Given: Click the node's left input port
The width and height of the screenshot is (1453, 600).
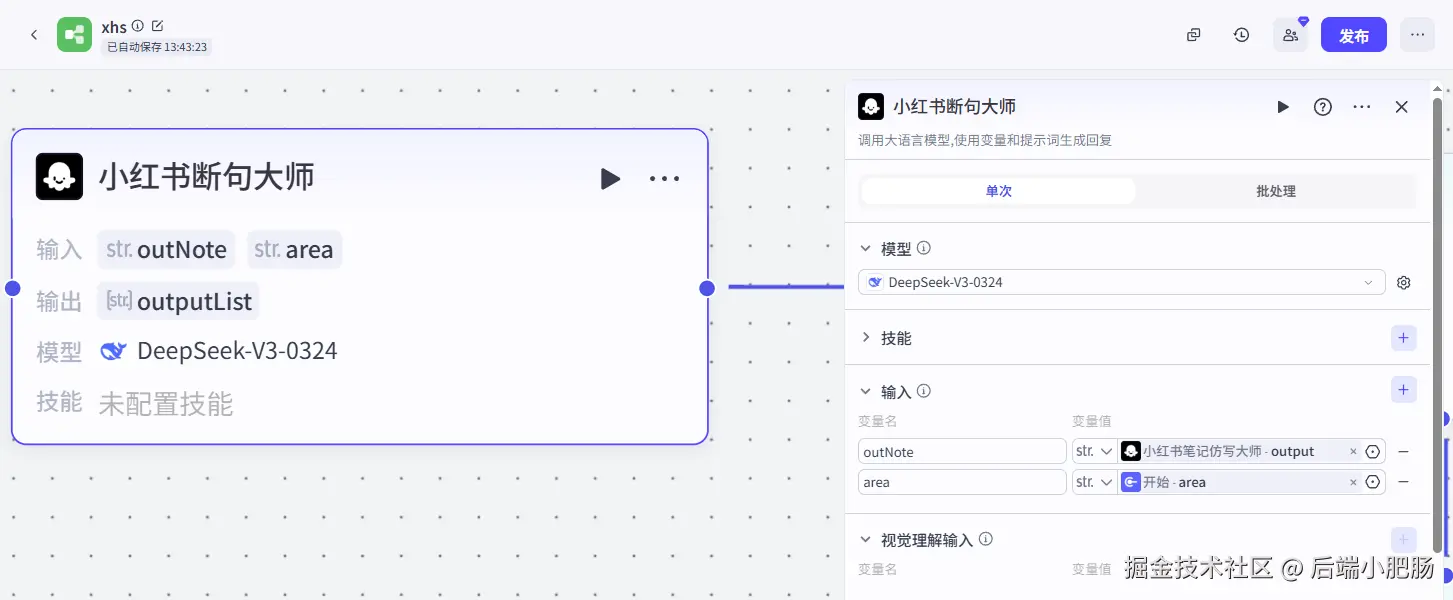Looking at the screenshot, I should [13, 288].
